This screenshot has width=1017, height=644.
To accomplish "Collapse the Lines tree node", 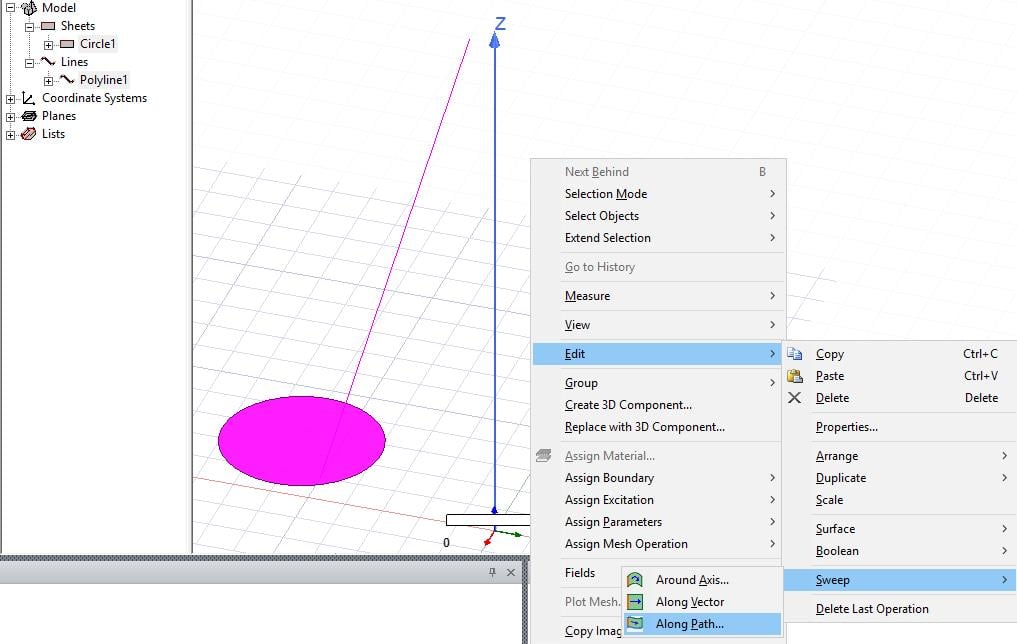I will (29, 64).
